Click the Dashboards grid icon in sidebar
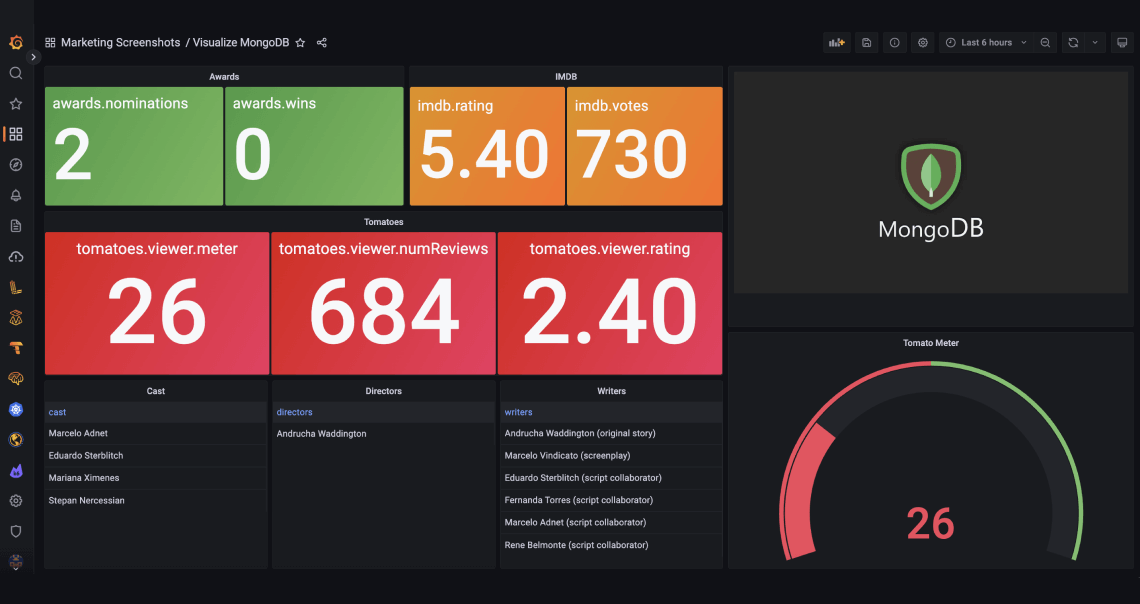Viewport: 1140px width, 604px height. click(x=14, y=133)
